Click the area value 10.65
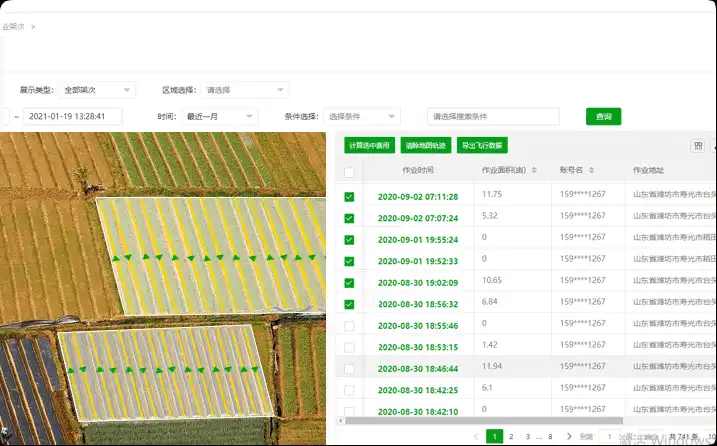717x446 pixels. tap(492, 280)
